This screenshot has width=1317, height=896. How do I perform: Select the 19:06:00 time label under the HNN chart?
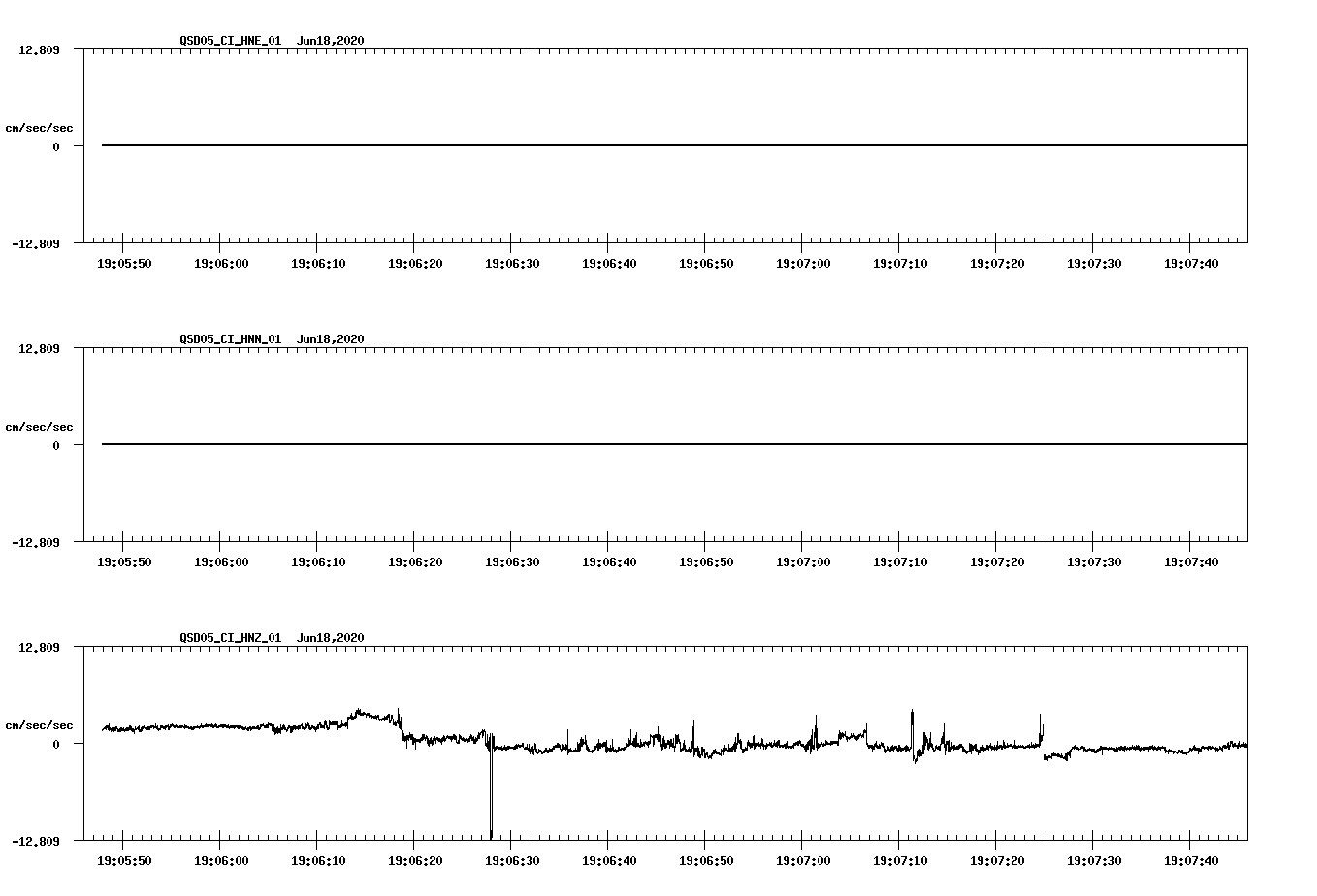221,562
